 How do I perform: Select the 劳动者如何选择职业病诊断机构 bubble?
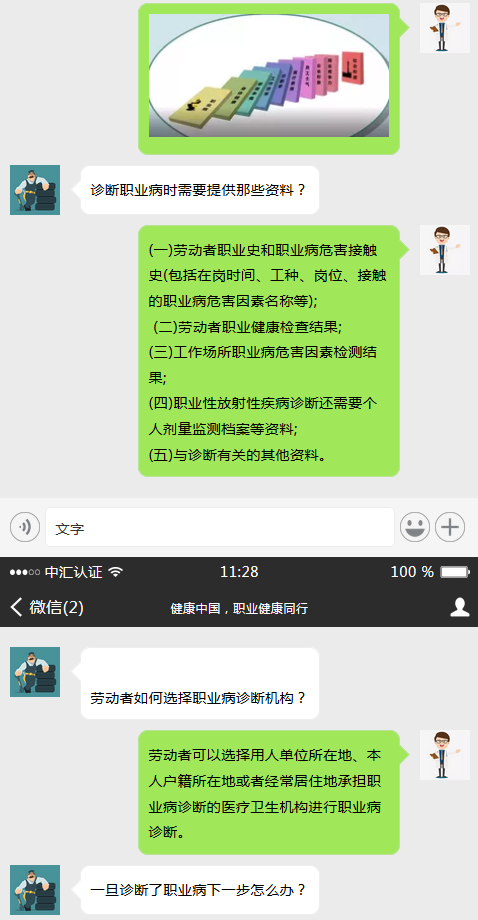tap(200, 684)
